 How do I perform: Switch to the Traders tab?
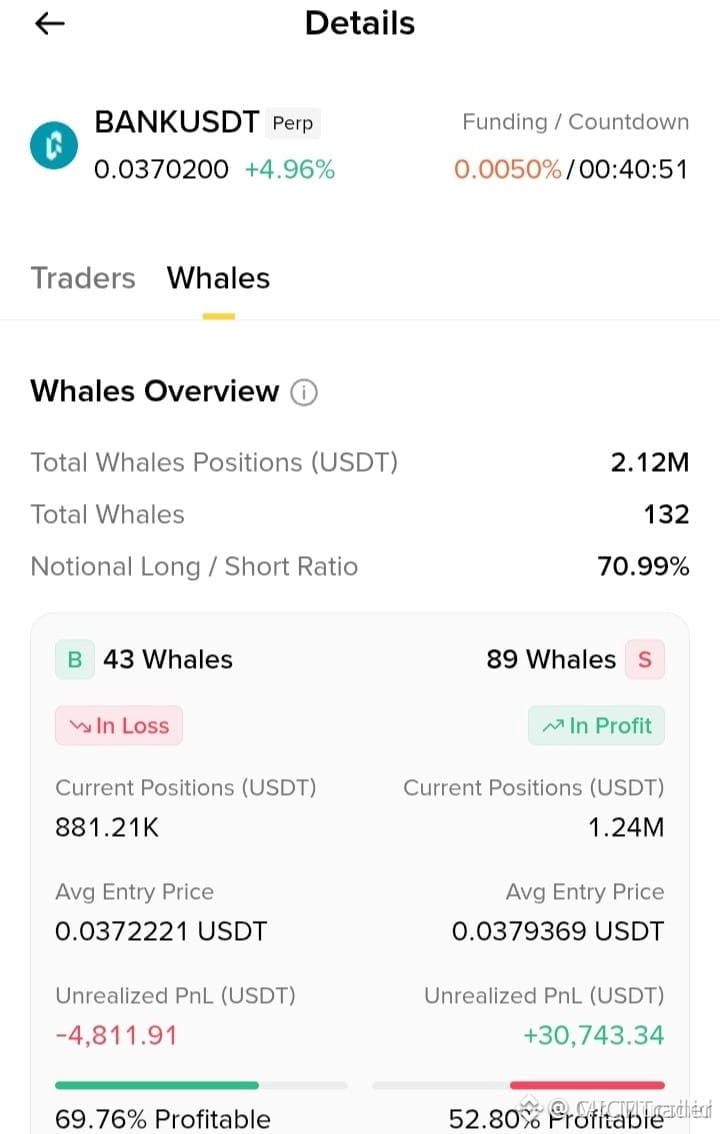(83, 278)
